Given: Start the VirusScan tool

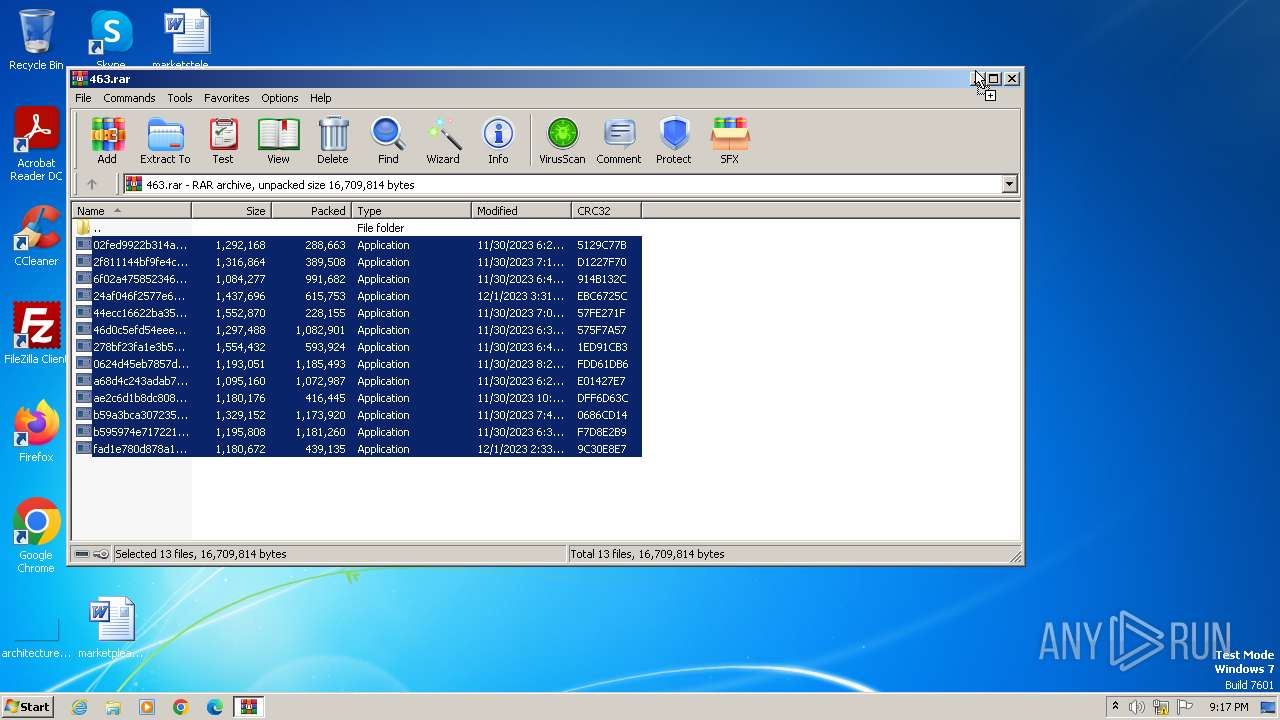Looking at the screenshot, I should click(562, 141).
